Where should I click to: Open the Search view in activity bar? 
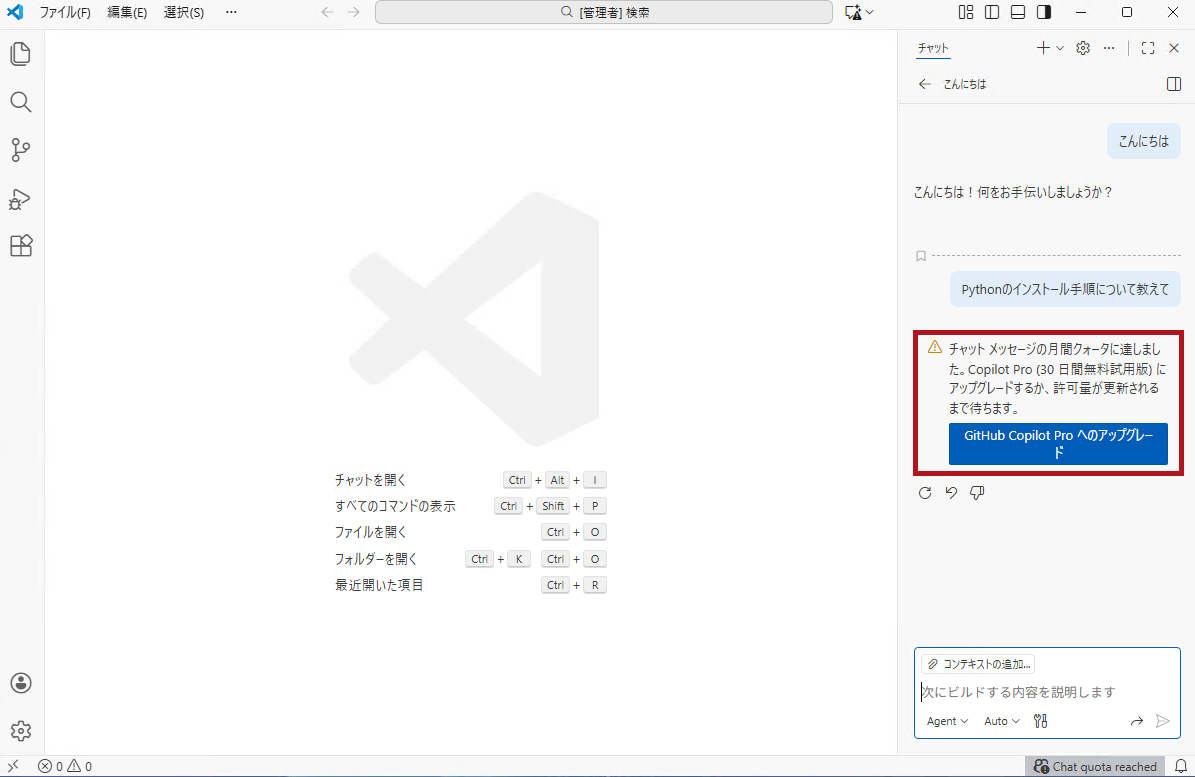point(21,102)
